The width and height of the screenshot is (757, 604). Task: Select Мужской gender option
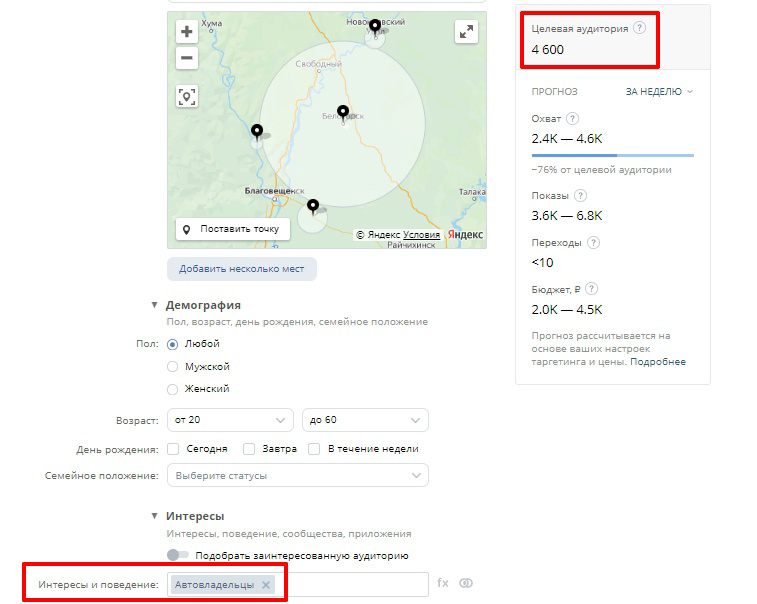coord(172,366)
